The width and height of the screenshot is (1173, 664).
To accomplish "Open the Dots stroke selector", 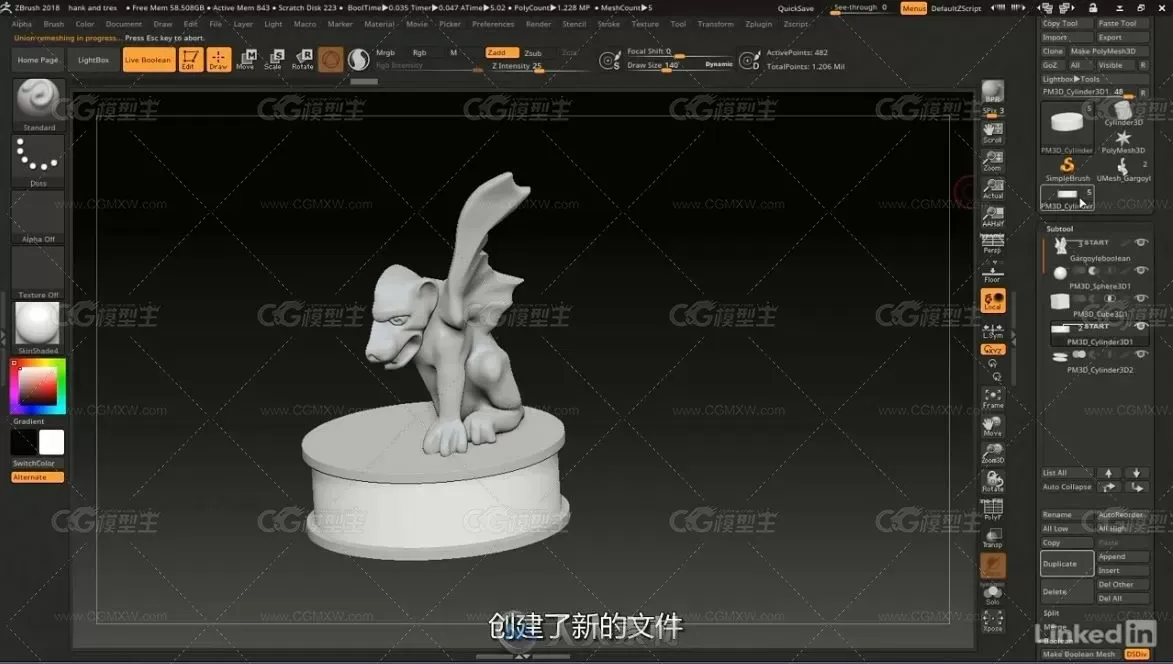I will 38,162.
